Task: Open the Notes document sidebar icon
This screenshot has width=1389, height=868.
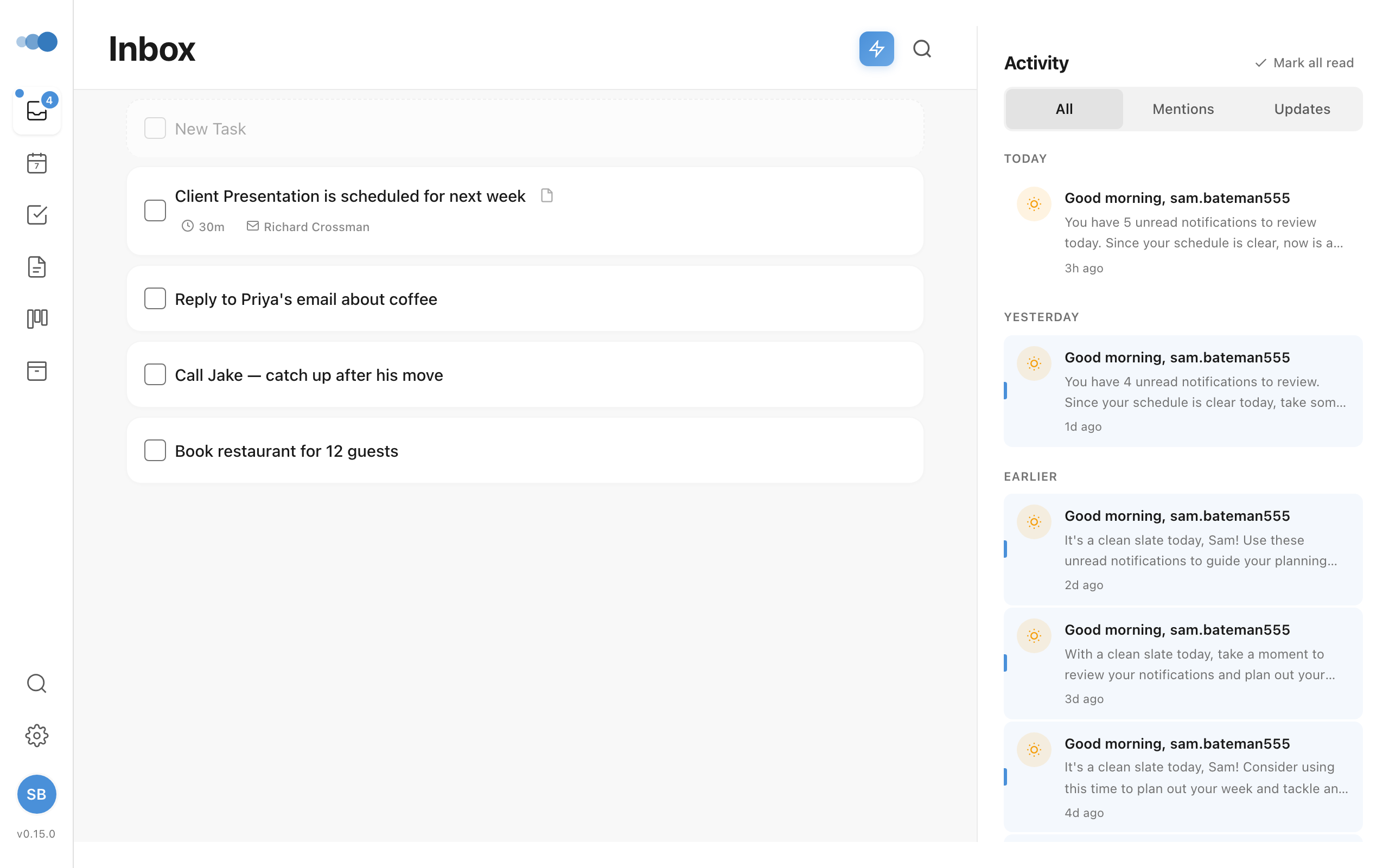Action: 37,267
